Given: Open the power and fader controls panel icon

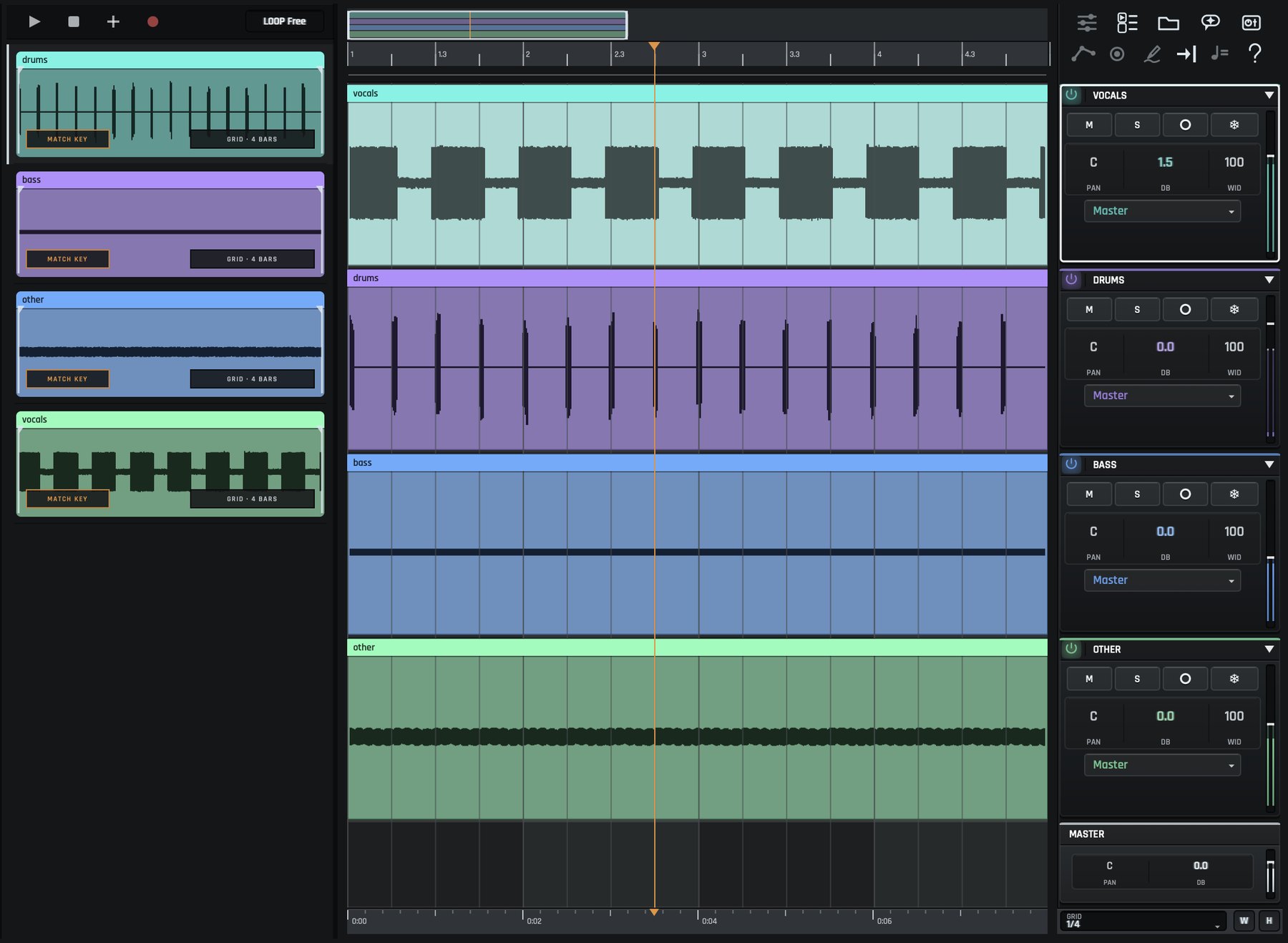Looking at the screenshot, I should (x=1251, y=22).
